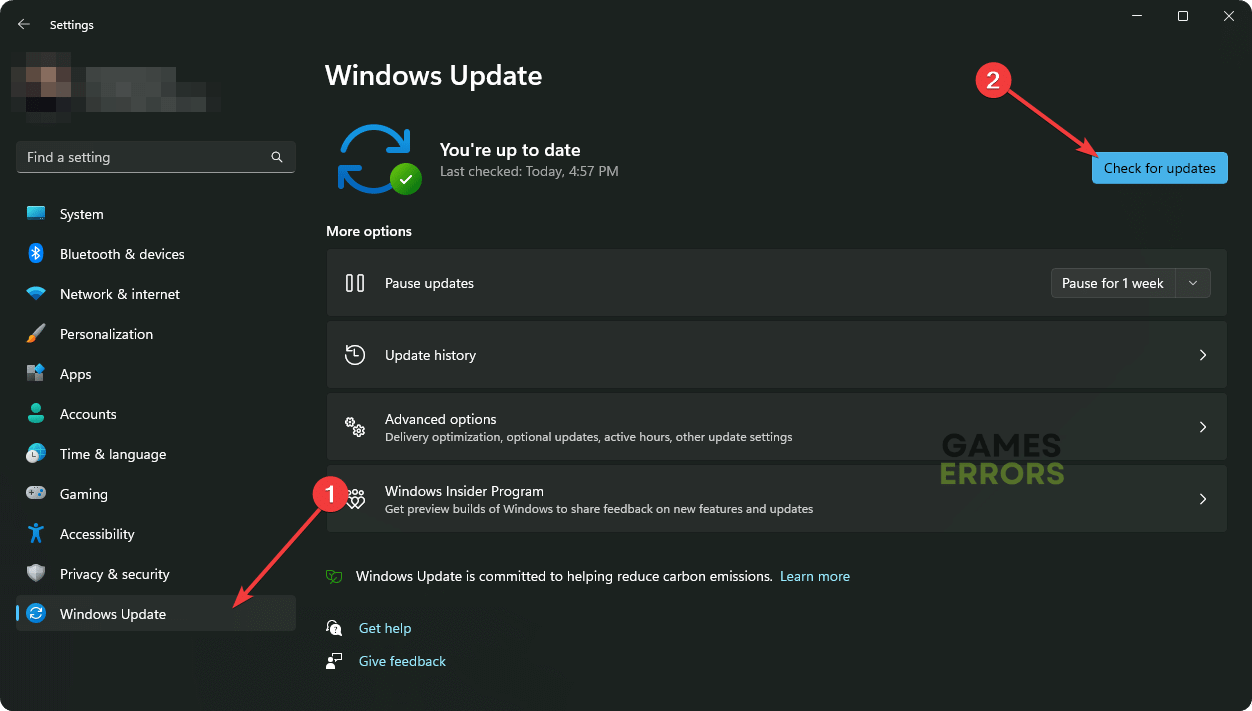This screenshot has width=1252, height=711.
Task: Click the Personalization paintbrush icon
Action: (36, 334)
